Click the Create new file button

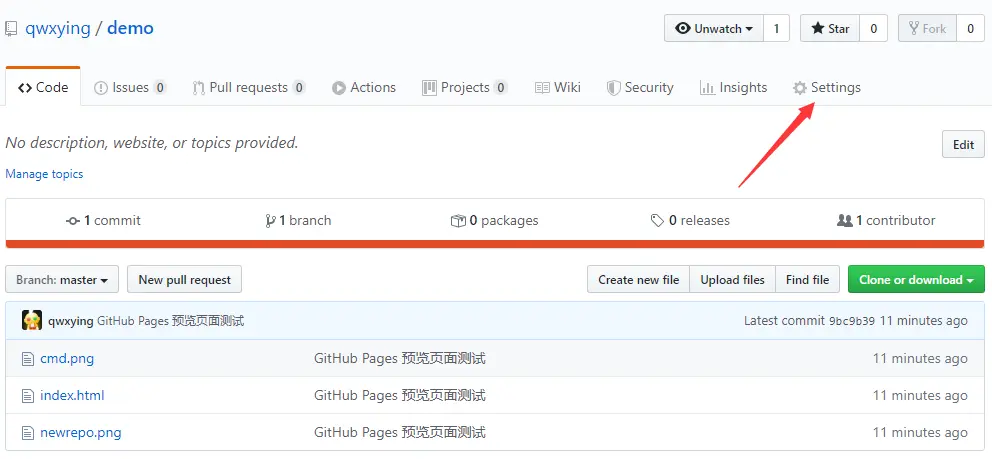click(638, 279)
